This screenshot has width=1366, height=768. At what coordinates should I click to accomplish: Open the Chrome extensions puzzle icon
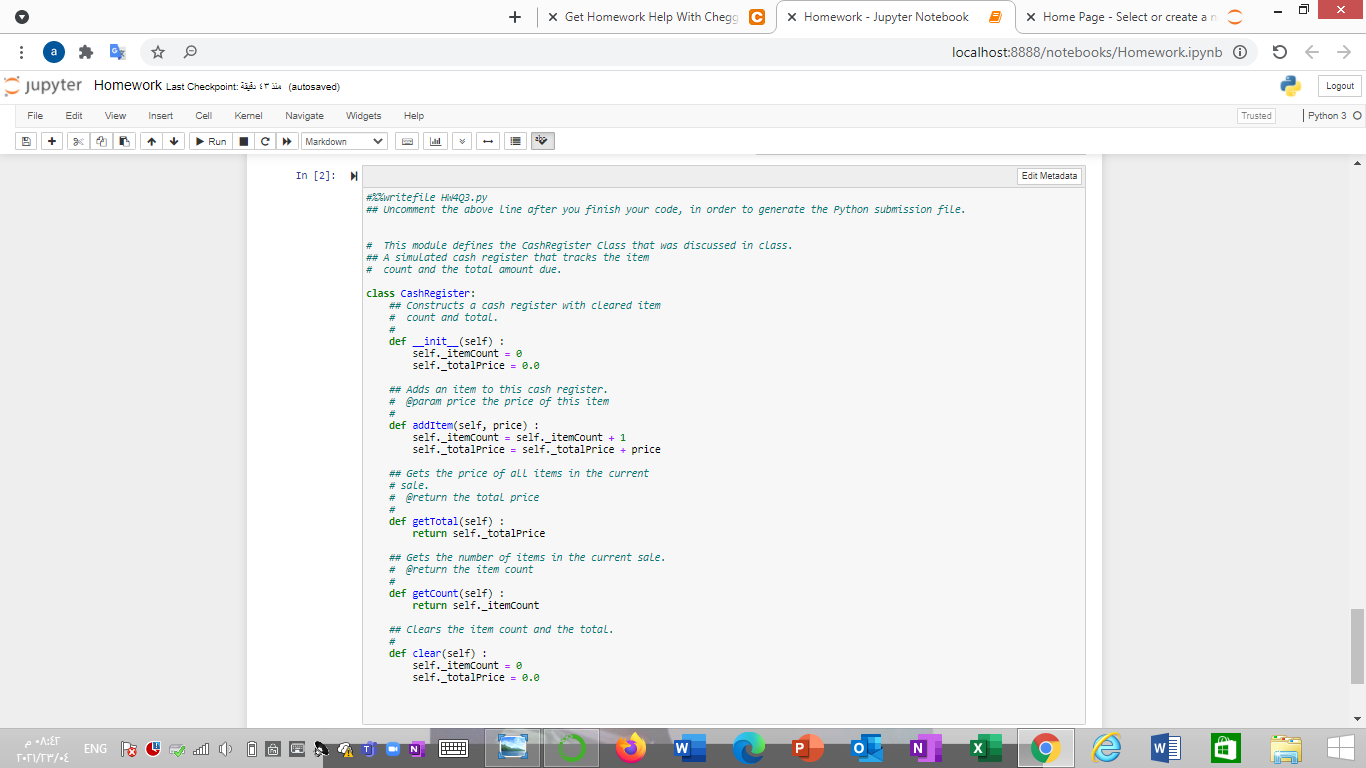[x=86, y=52]
